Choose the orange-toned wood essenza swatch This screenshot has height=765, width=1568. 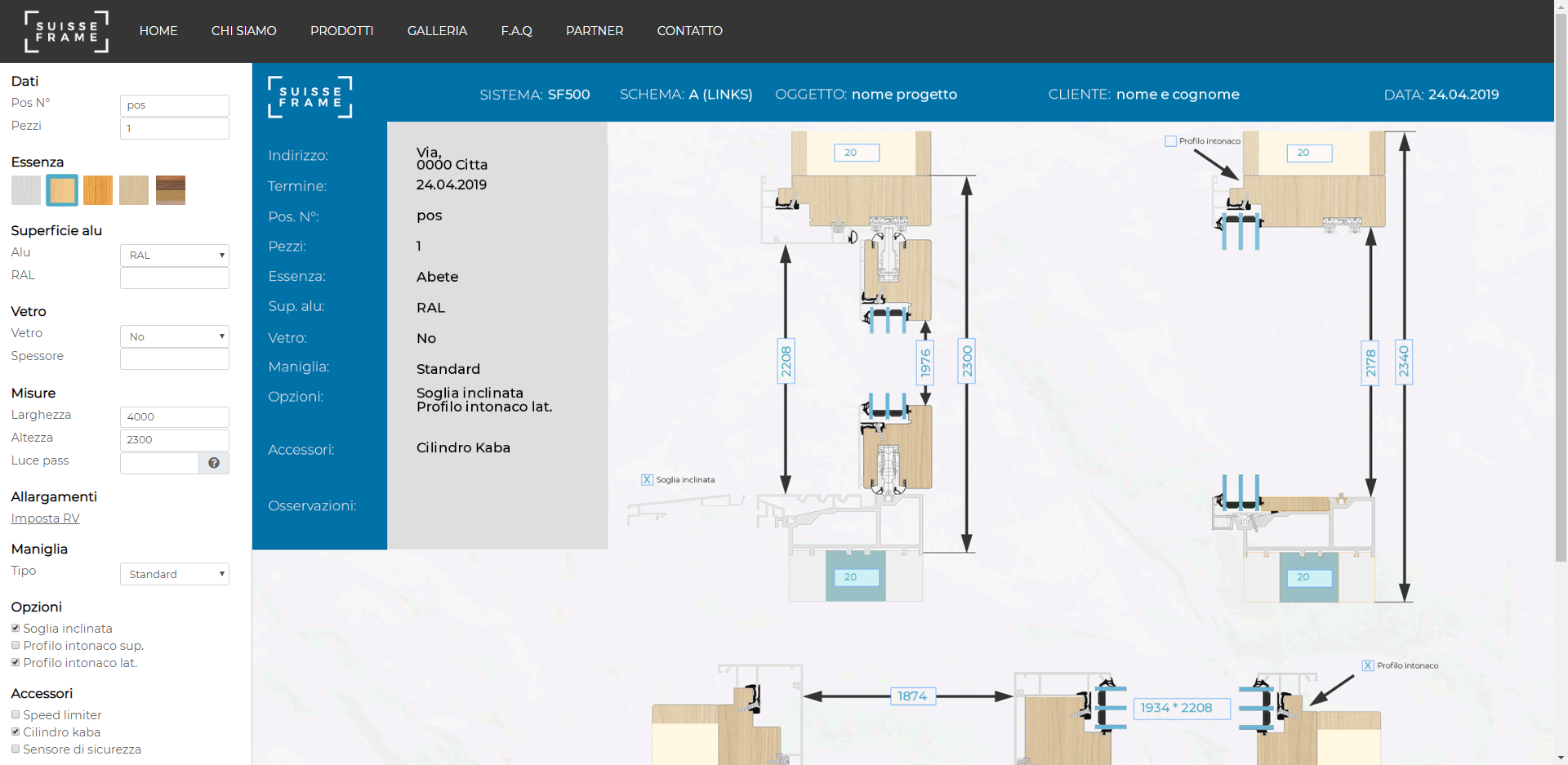click(x=98, y=190)
